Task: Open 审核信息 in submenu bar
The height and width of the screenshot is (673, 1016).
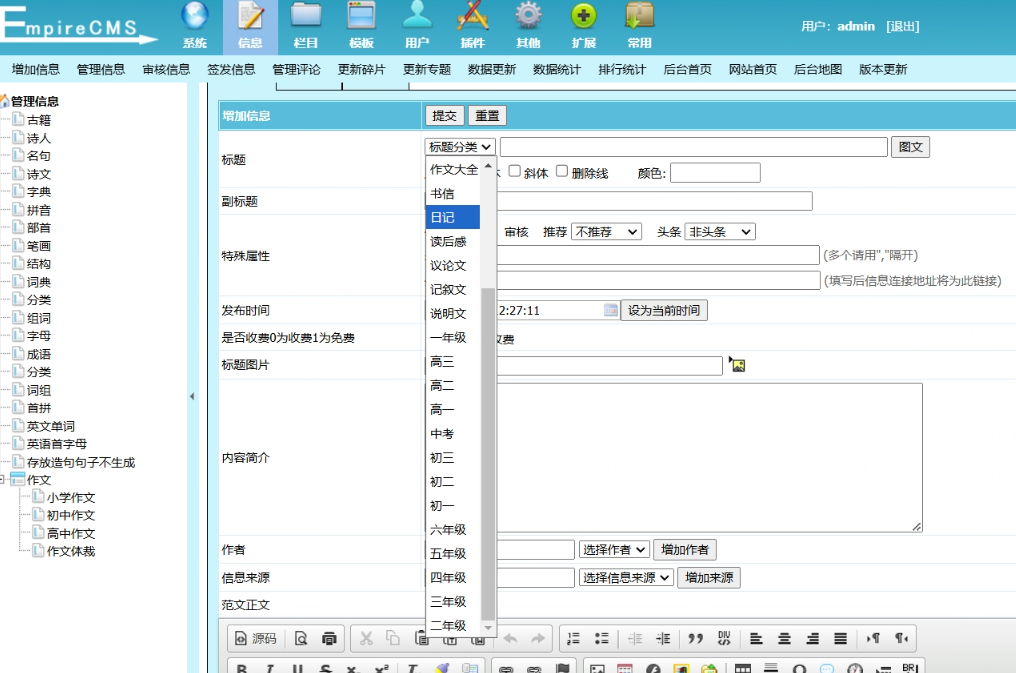Action: 166,69
